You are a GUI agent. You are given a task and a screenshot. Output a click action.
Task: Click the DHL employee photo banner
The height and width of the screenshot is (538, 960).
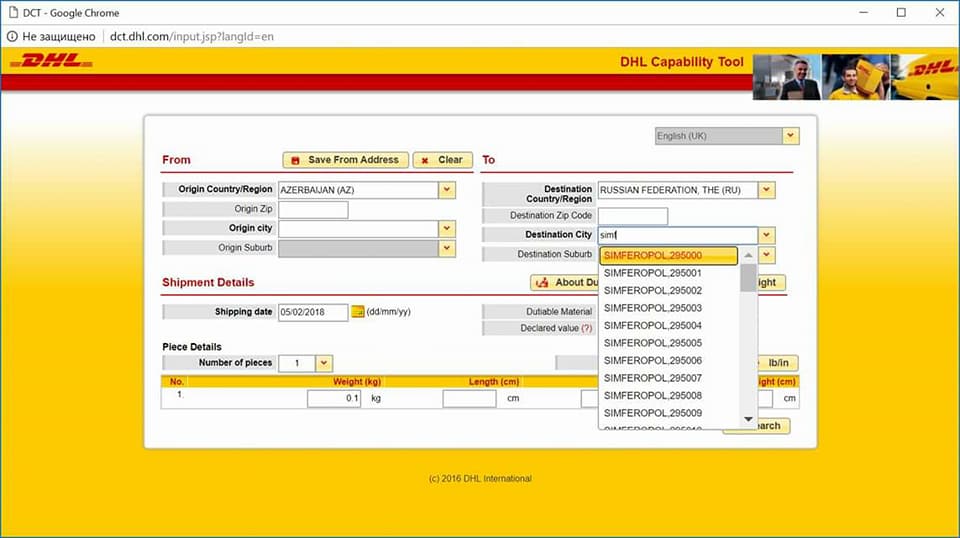coord(856,77)
